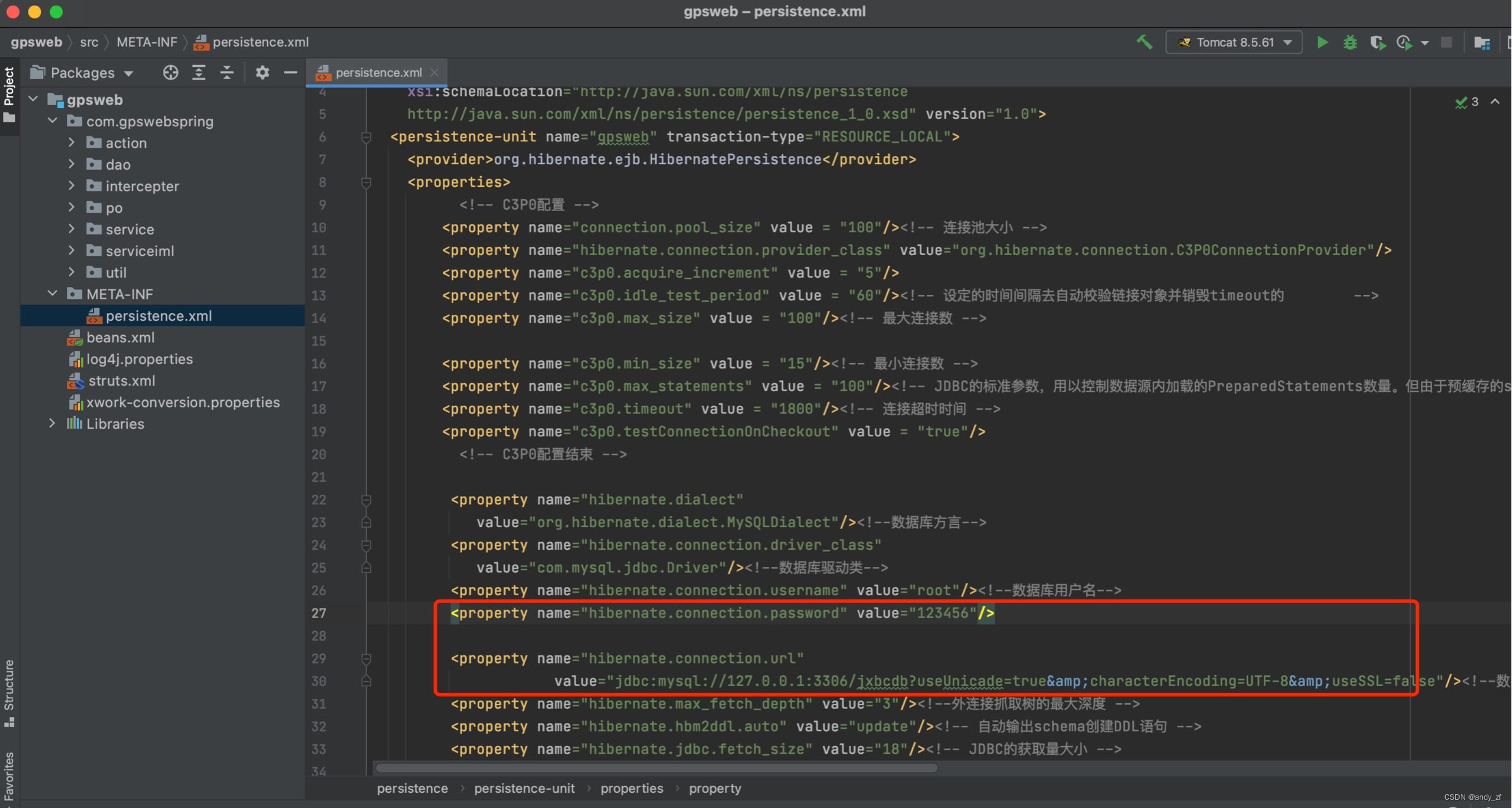Click persistence in the bottom XML breadcrumb

(412, 788)
